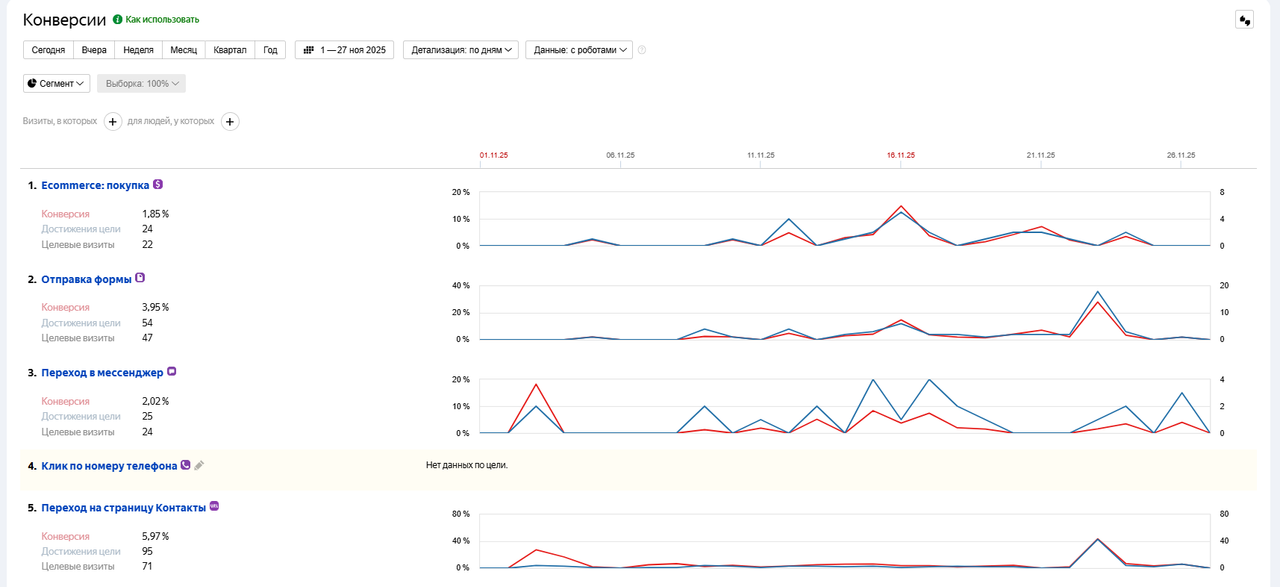Click the 26.11.25 date marker on timeline
This screenshot has width=1280, height=587.
click(x=1181, y=155)
